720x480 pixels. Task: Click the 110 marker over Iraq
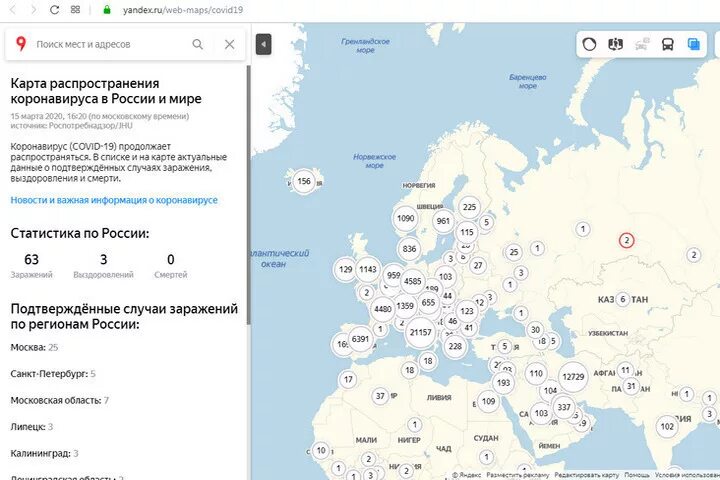[x=536, y=373]
